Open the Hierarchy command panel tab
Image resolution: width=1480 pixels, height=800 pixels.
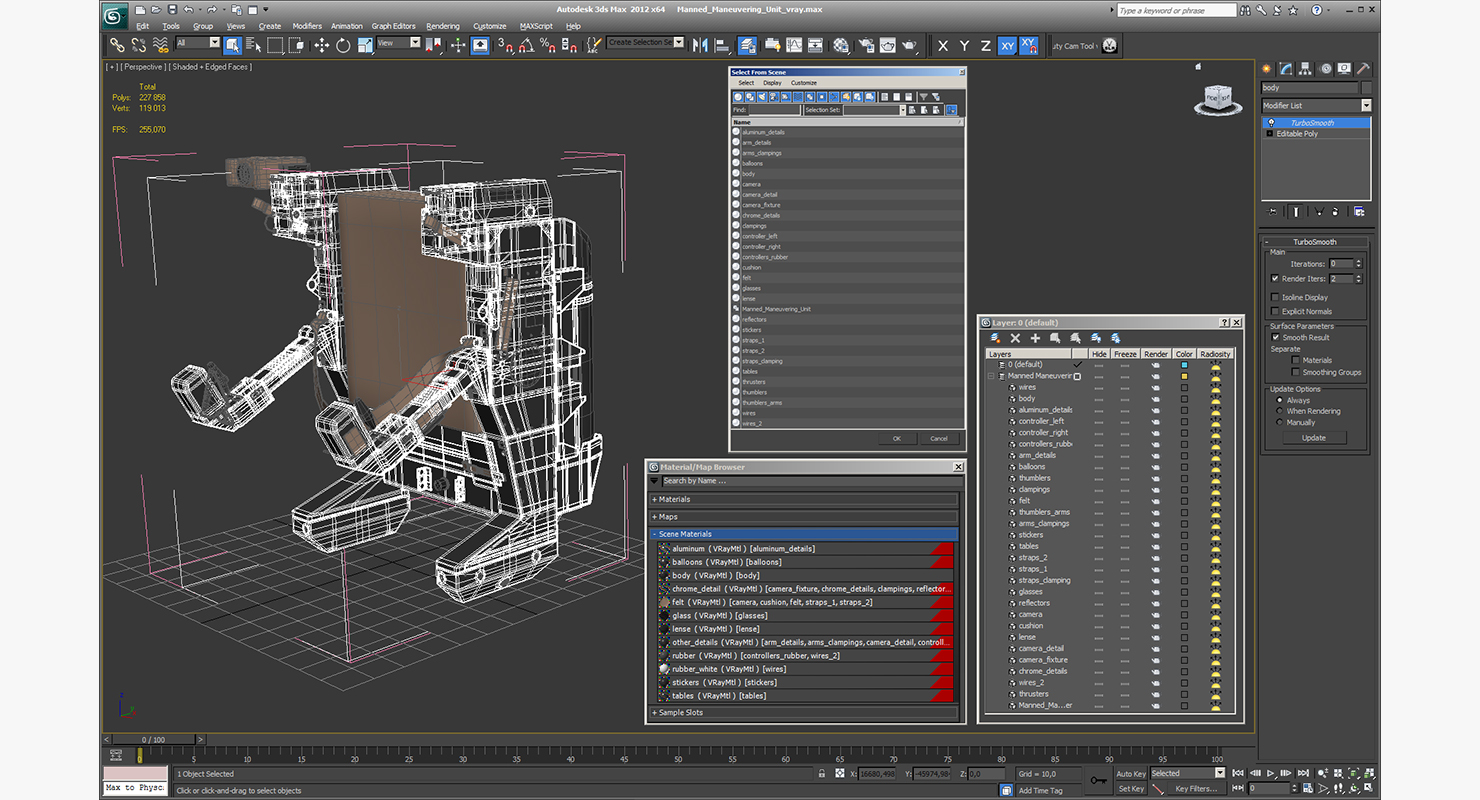(x=1306, y=69)
